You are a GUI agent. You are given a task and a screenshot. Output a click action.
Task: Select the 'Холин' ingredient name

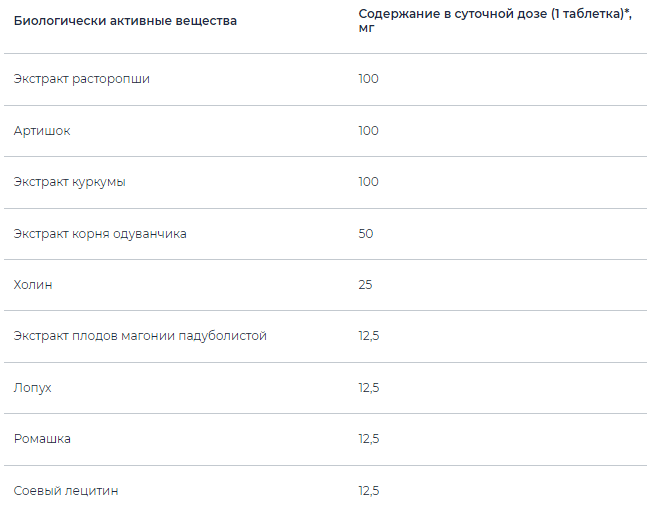tap(33, 285)
